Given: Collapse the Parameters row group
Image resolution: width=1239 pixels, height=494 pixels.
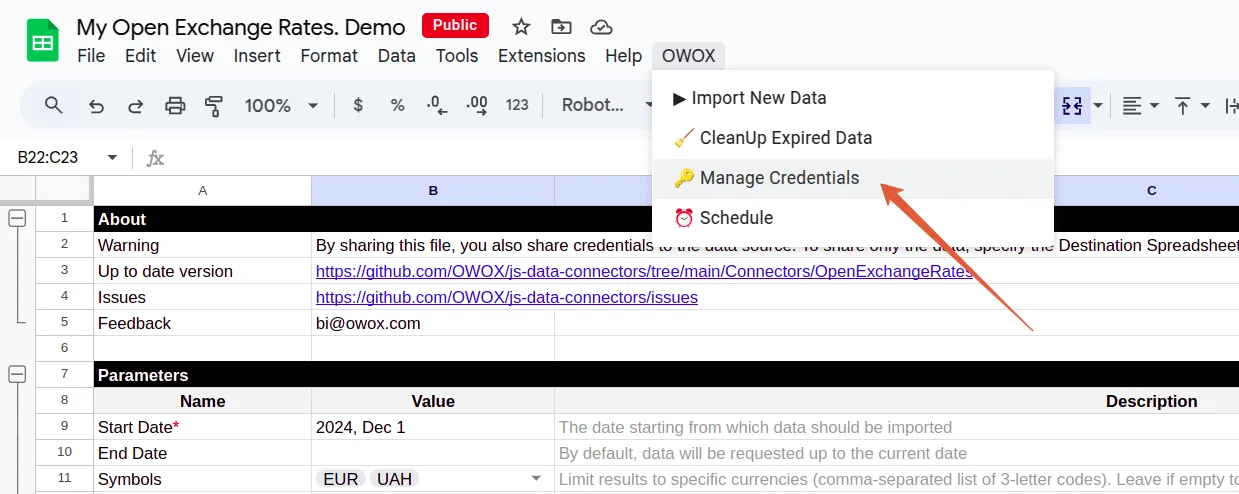Looking at the screenshot, I should tap(17, 375).
